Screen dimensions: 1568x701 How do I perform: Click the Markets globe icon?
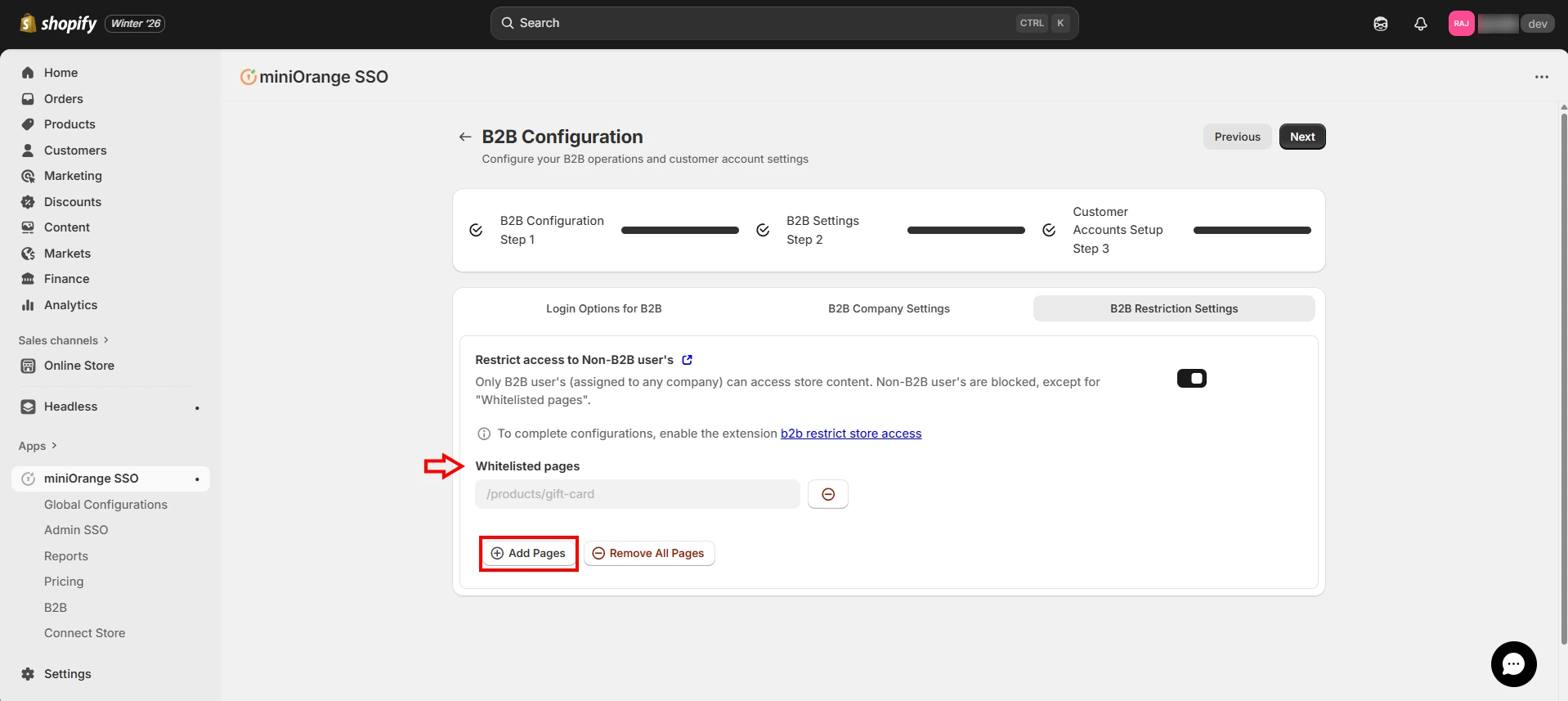pos(28,254)
